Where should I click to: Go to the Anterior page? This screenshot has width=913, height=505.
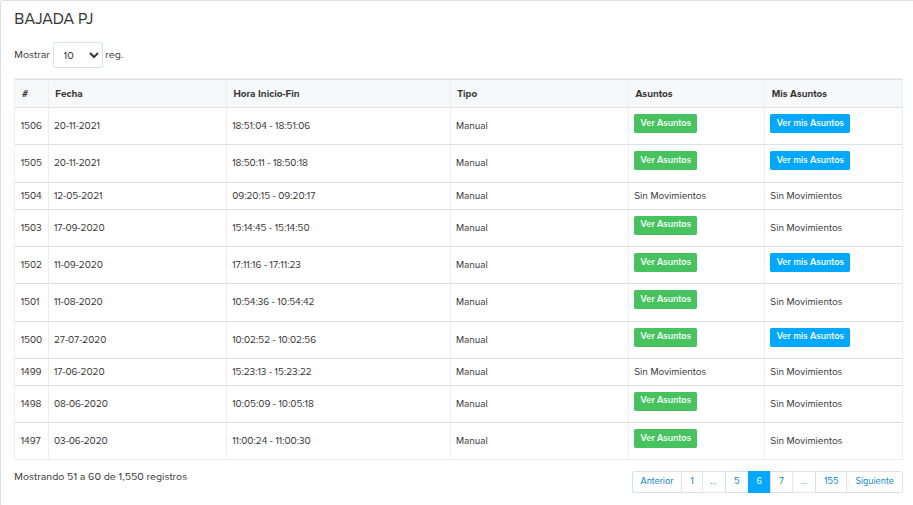click(x=656, y=481)
